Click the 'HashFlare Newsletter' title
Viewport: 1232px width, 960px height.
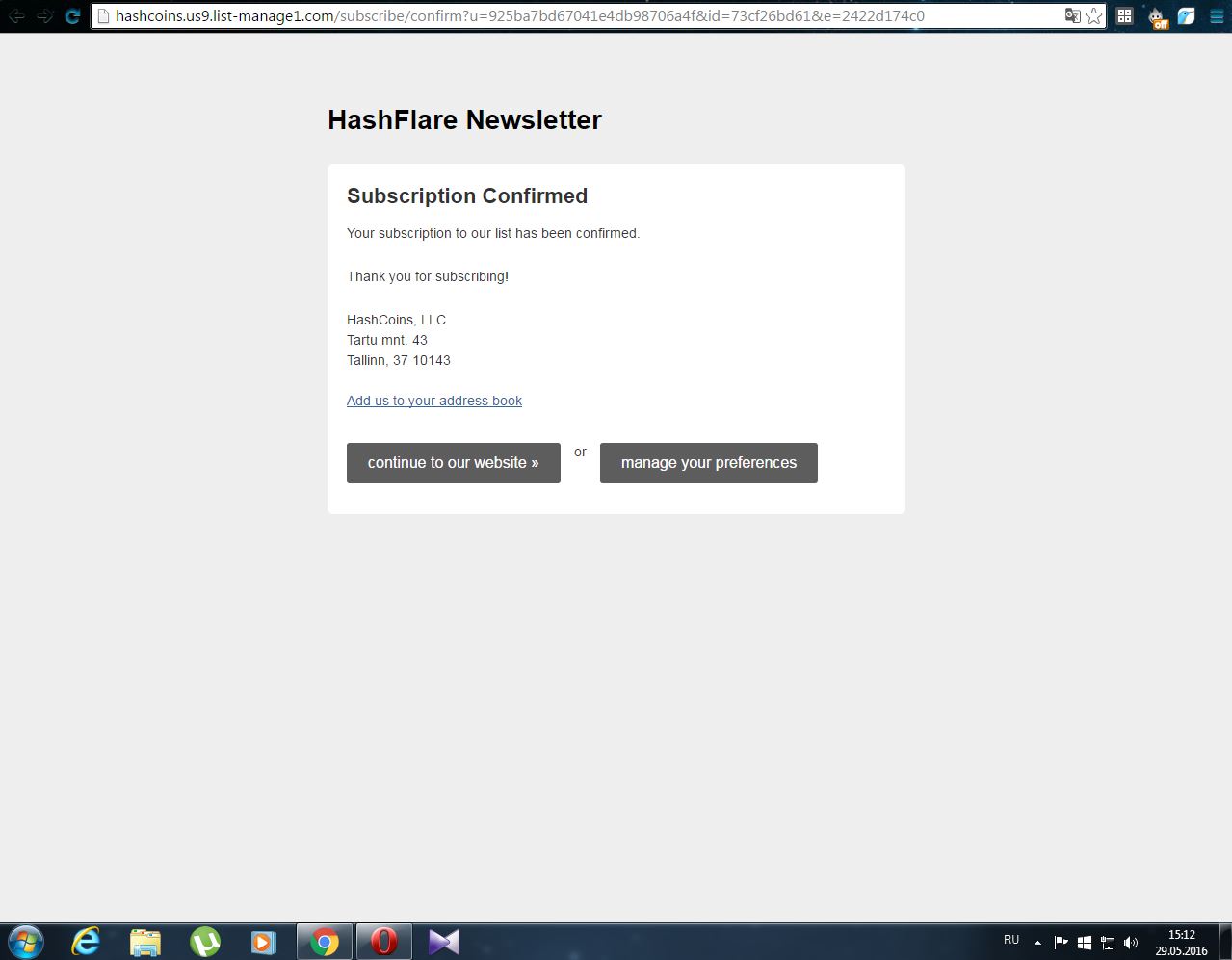tap(464, 119)
